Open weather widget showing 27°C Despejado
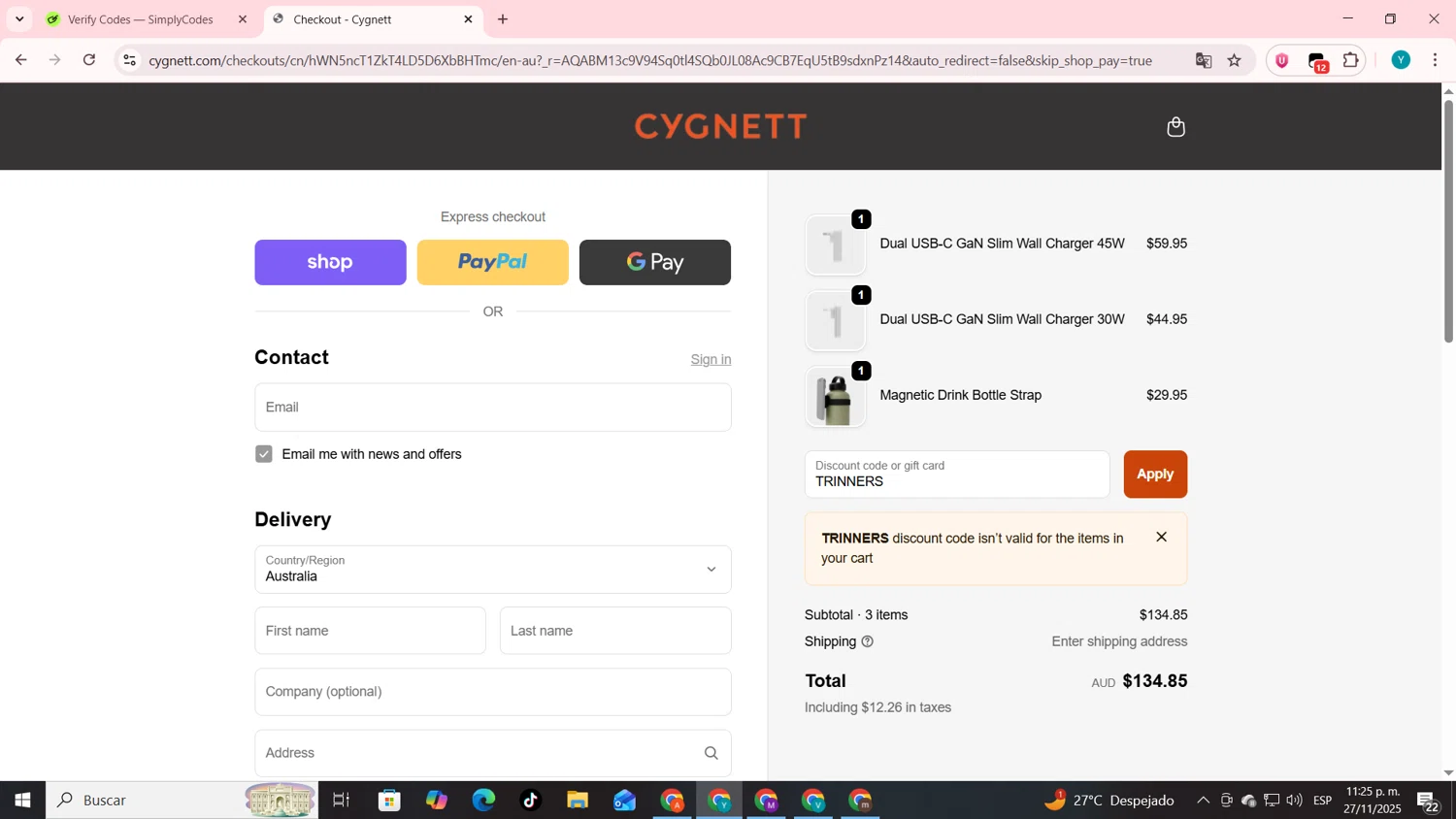 click(x=1109, y=801)
